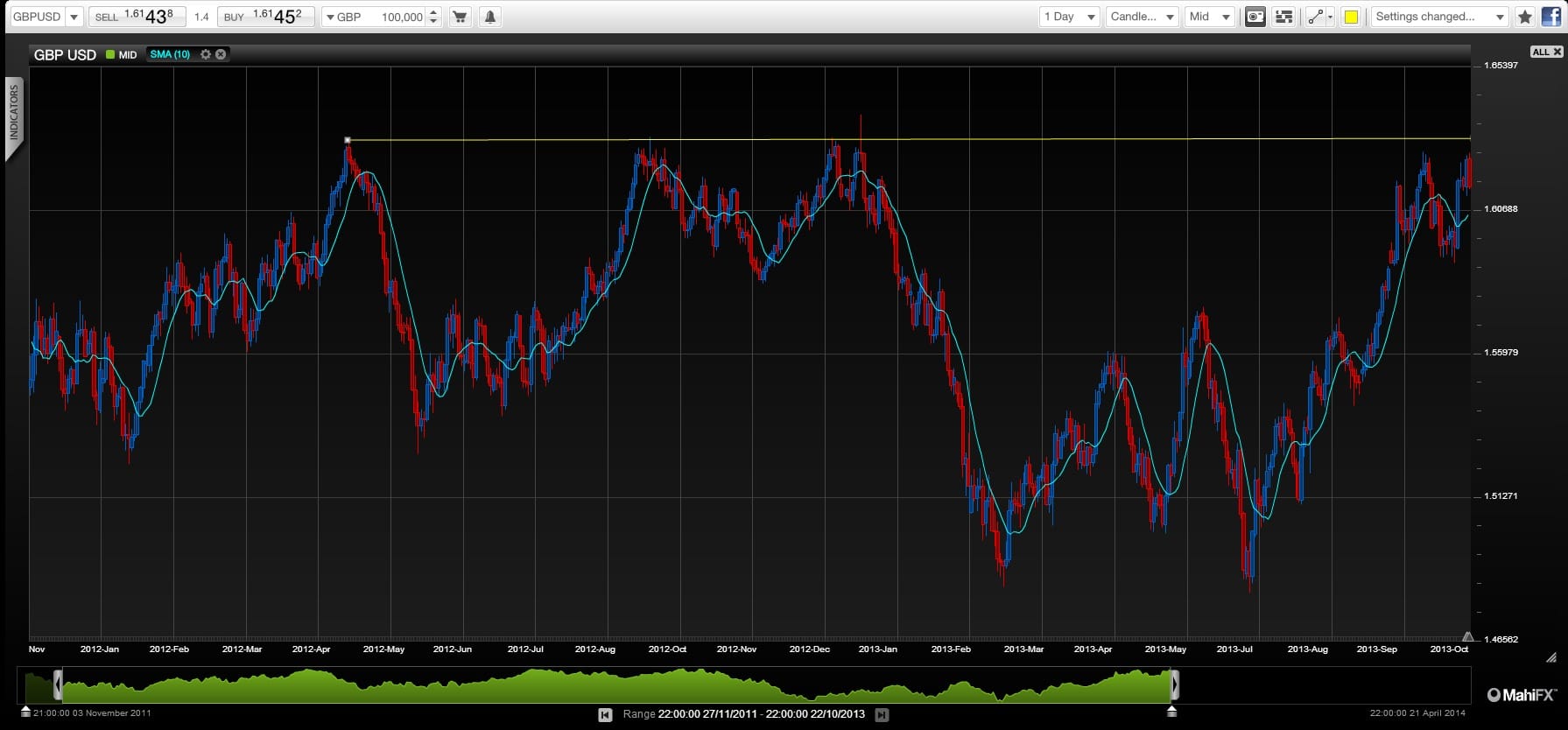The image size is (1568, 730).
Task: Grab the left range selector handle
Action: (58, 684)
